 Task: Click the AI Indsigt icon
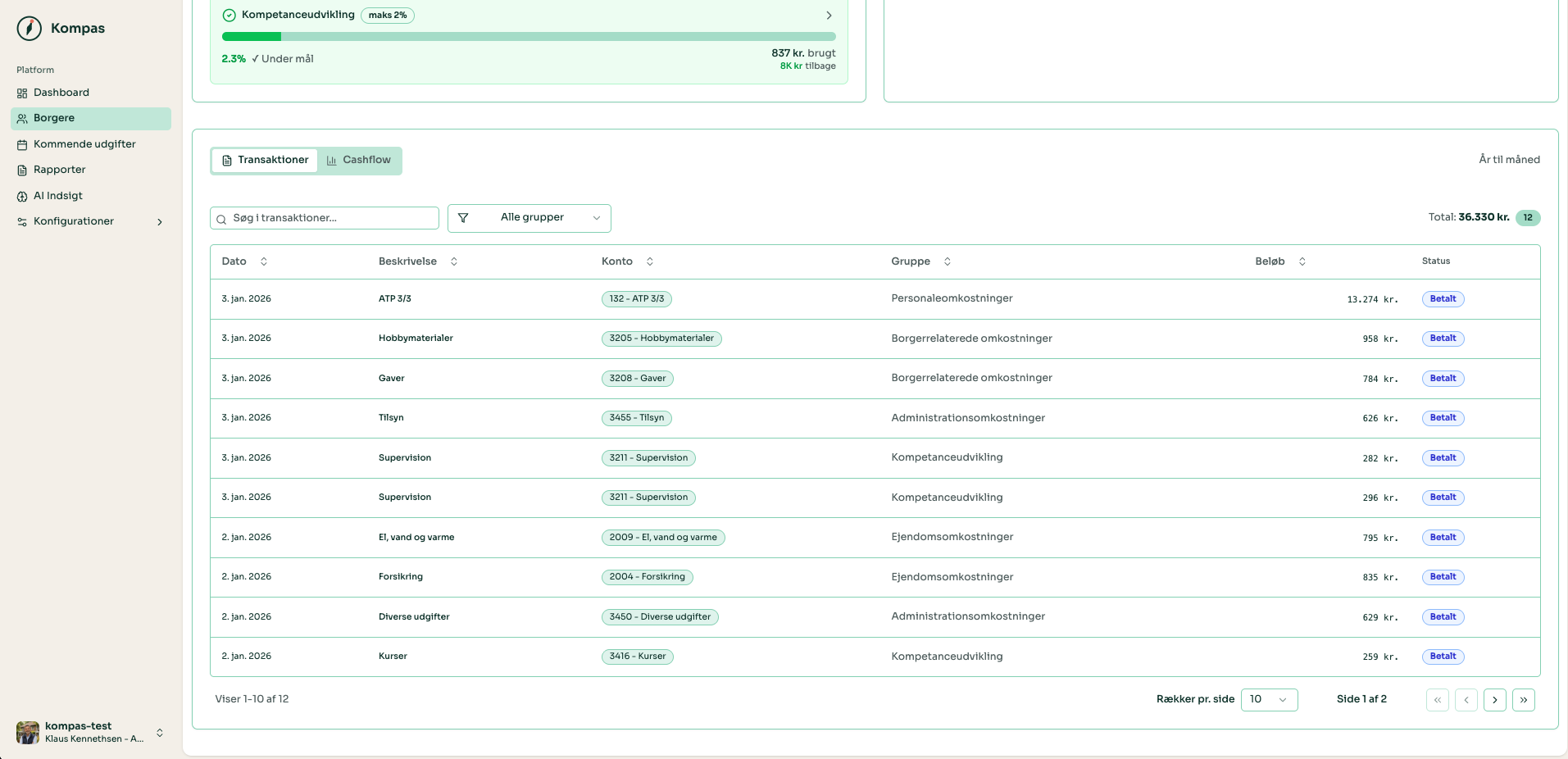pos(22,197)
